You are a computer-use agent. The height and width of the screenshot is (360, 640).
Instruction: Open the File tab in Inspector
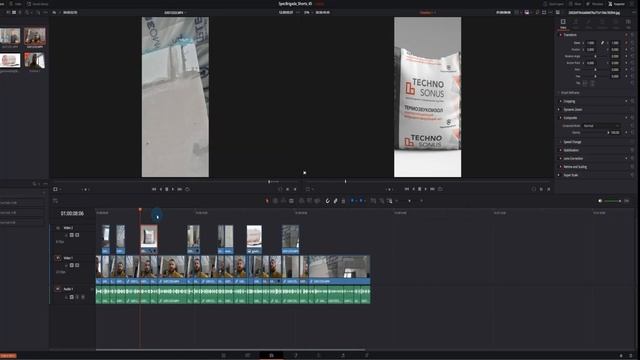[x=628, y=24]
